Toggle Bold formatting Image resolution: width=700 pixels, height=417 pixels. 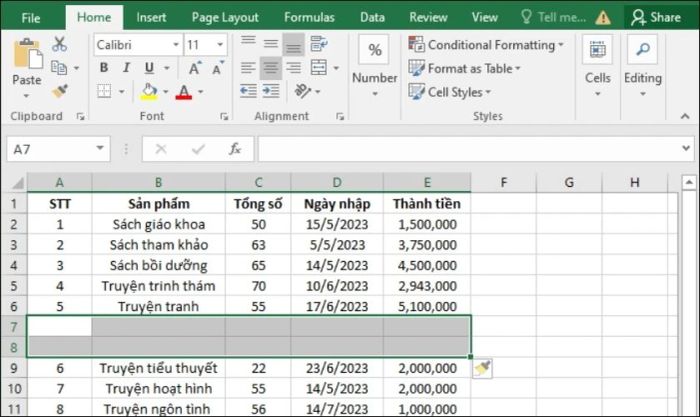pyautogui.click(x=104, y=67)
